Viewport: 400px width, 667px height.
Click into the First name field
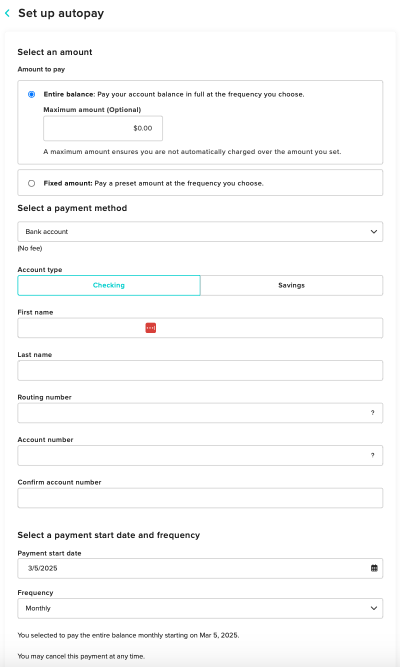tap(200, 328)
